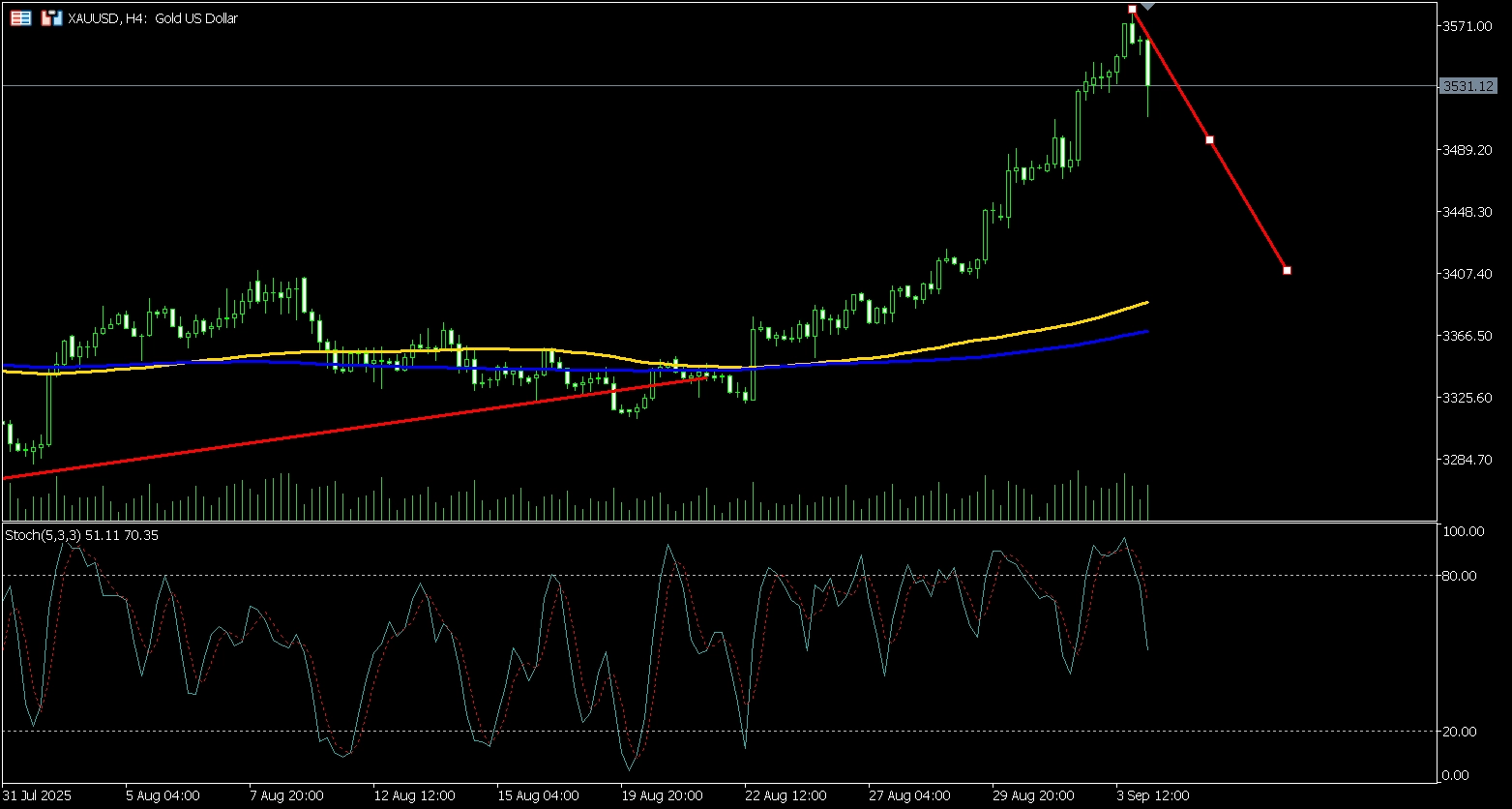Click the 29 Aug 20:00 time label
Viewport: 1512px width, 809px height.
(x=1032, y=795)
